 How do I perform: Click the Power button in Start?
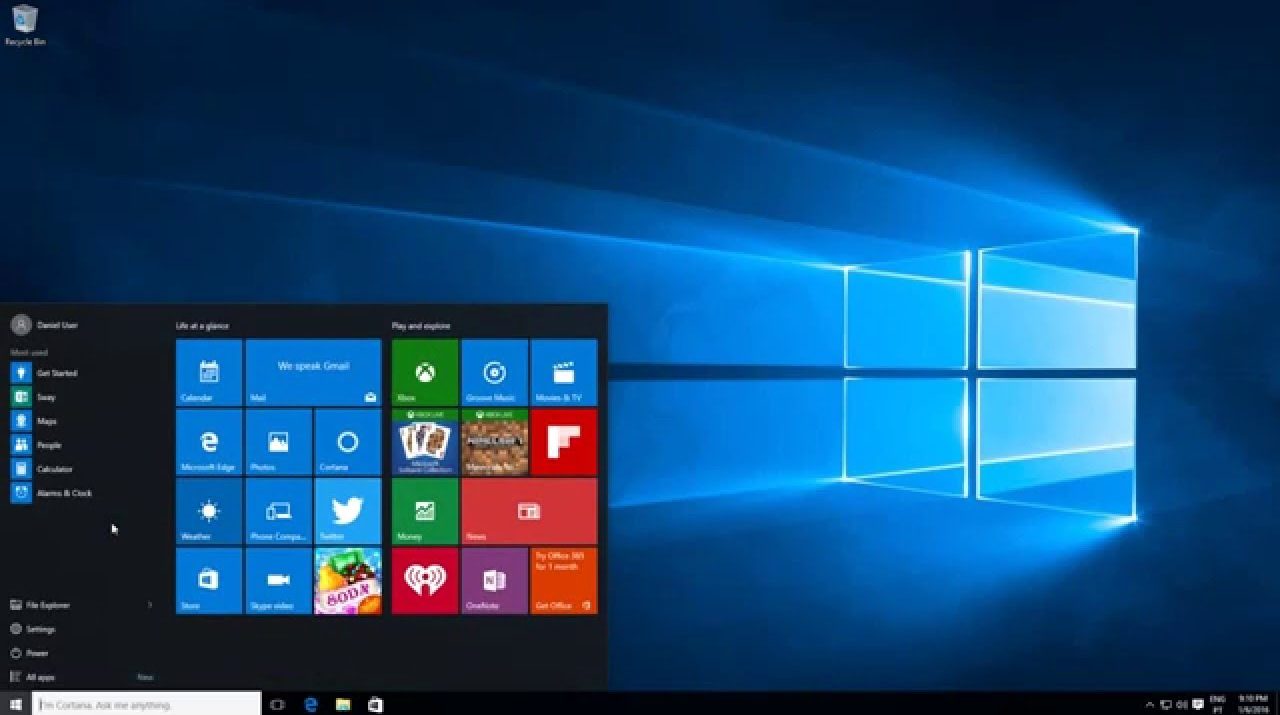[x=37, y=653]
